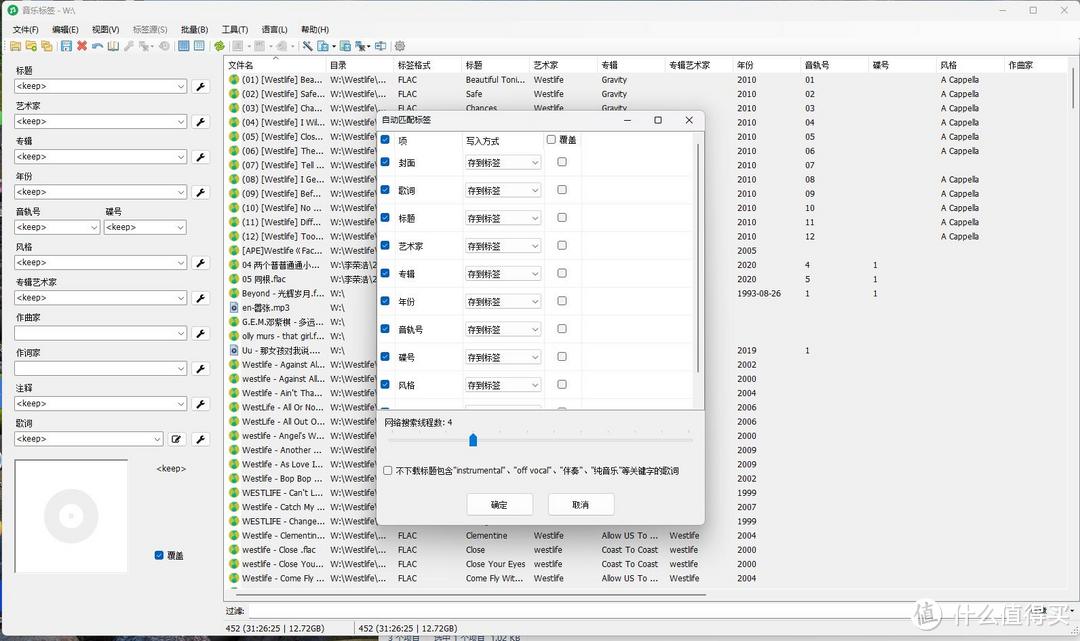
Task: Open the gear settings icon in toolbar
Action: point(400,46)
